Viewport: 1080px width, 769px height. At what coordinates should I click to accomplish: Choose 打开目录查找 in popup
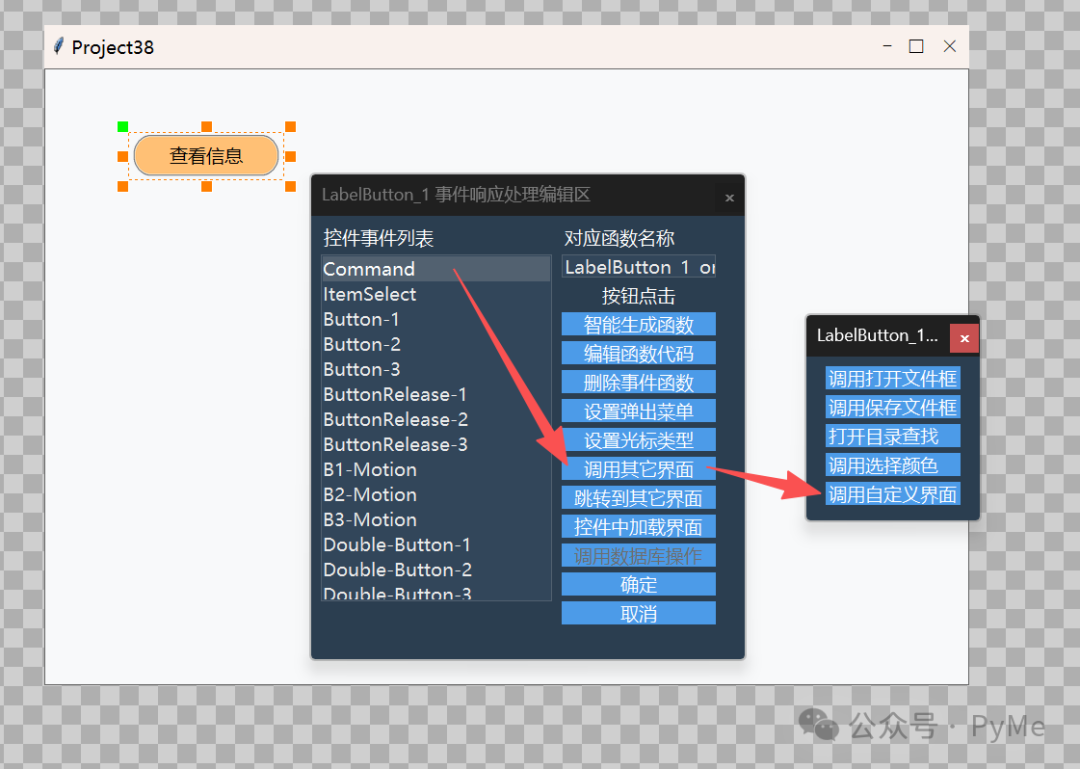coord(893,436)
